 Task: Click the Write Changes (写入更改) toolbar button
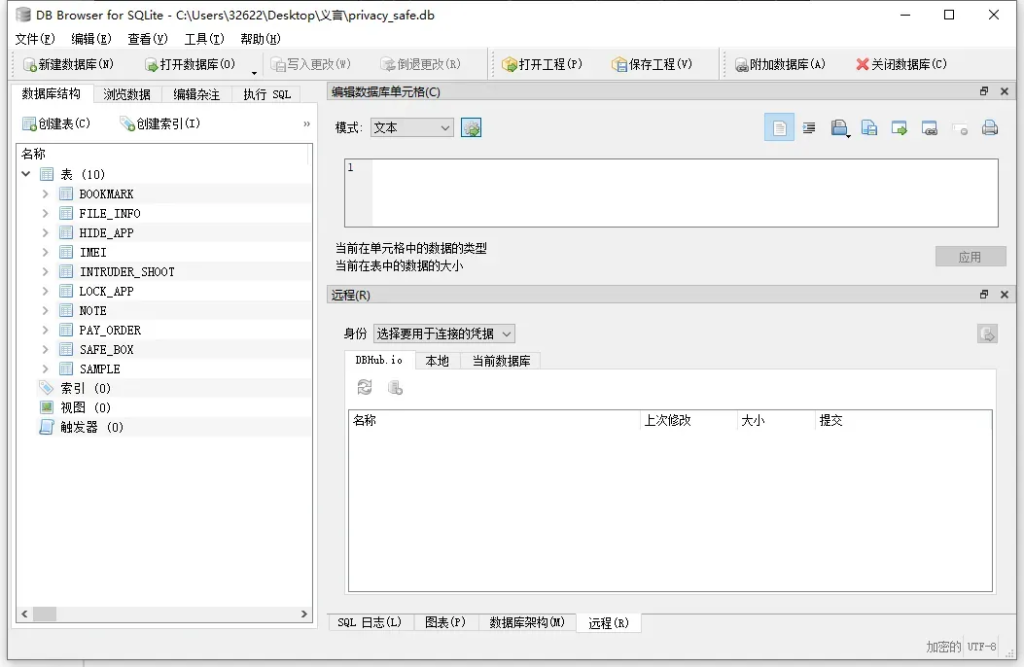311,64
